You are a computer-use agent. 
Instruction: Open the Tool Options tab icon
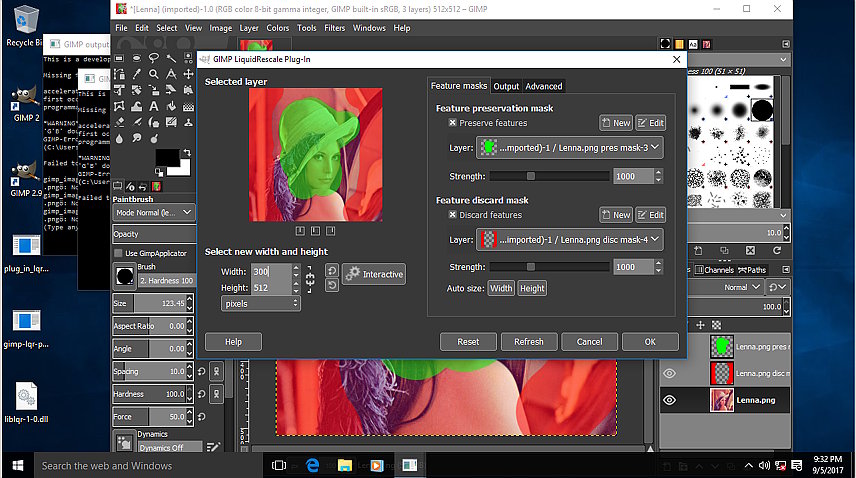[117, 186]
